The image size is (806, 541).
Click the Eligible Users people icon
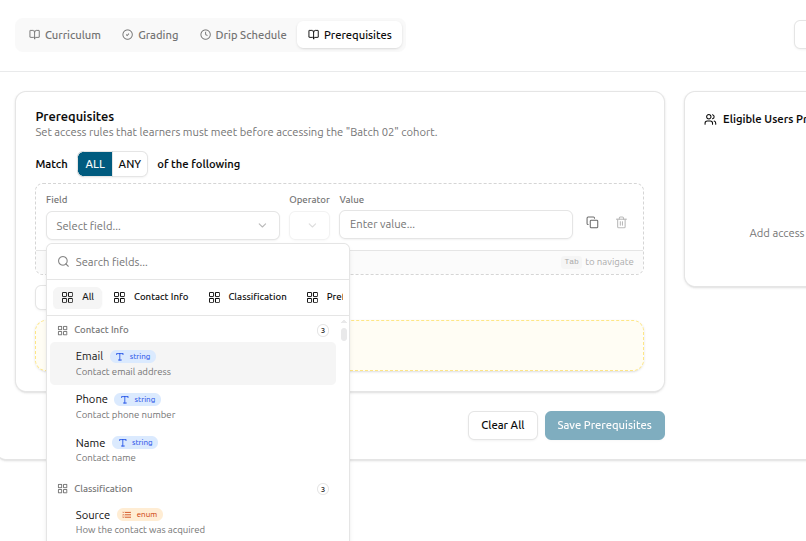pyautogui.click(x=710, y=119)
